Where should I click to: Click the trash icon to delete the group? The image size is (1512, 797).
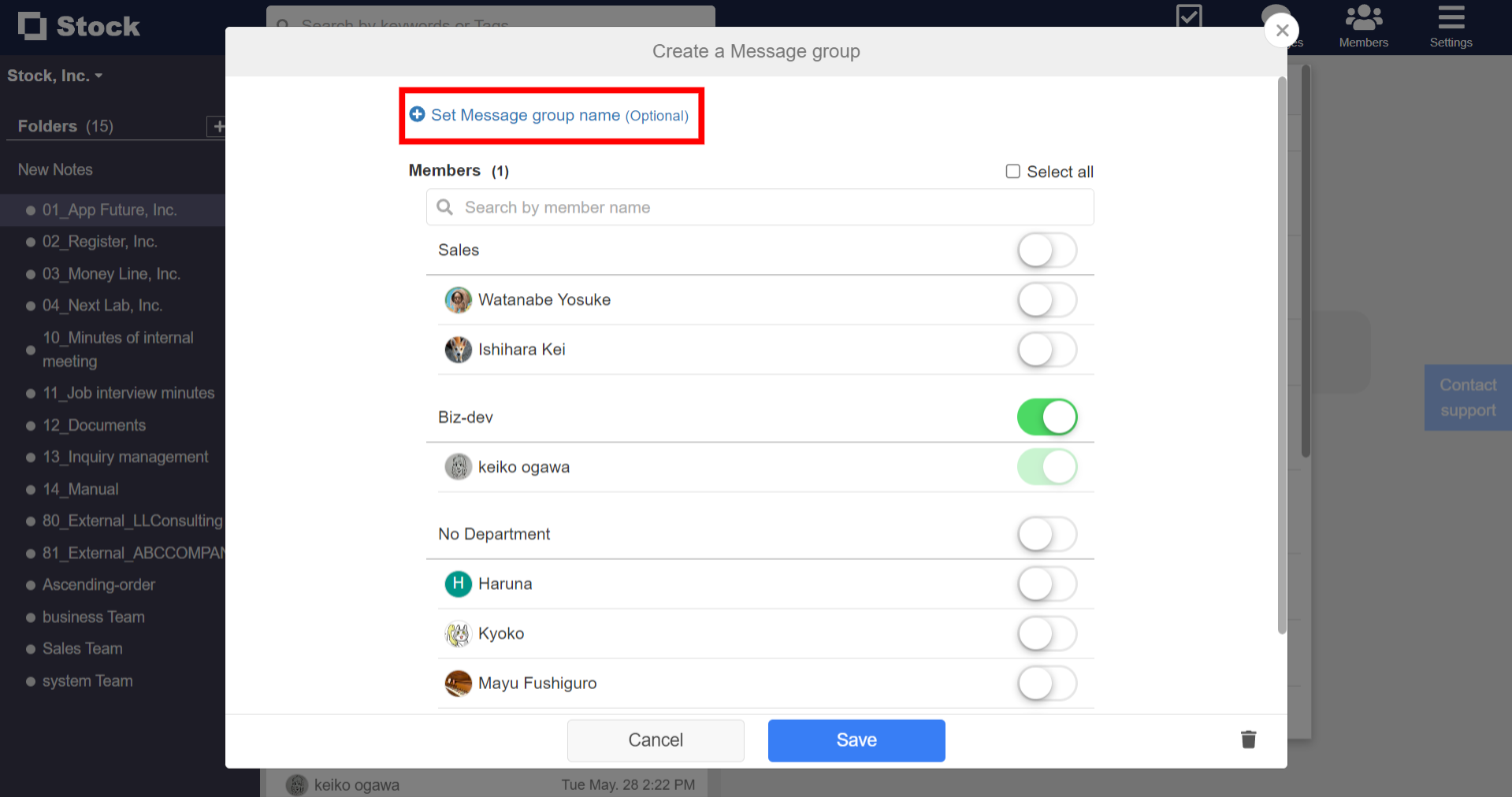pyautogui.click(x=1247, y=740)
